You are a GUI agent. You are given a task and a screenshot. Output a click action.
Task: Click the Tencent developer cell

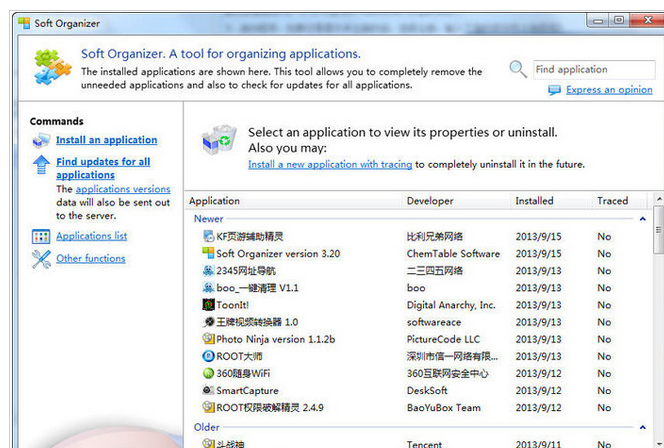tap(424, 443)
